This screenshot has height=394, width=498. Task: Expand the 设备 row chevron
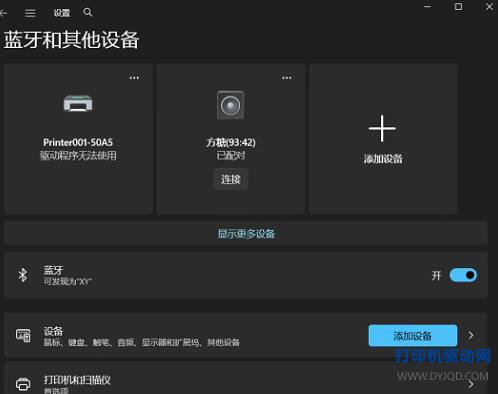[x=471, y=335]
